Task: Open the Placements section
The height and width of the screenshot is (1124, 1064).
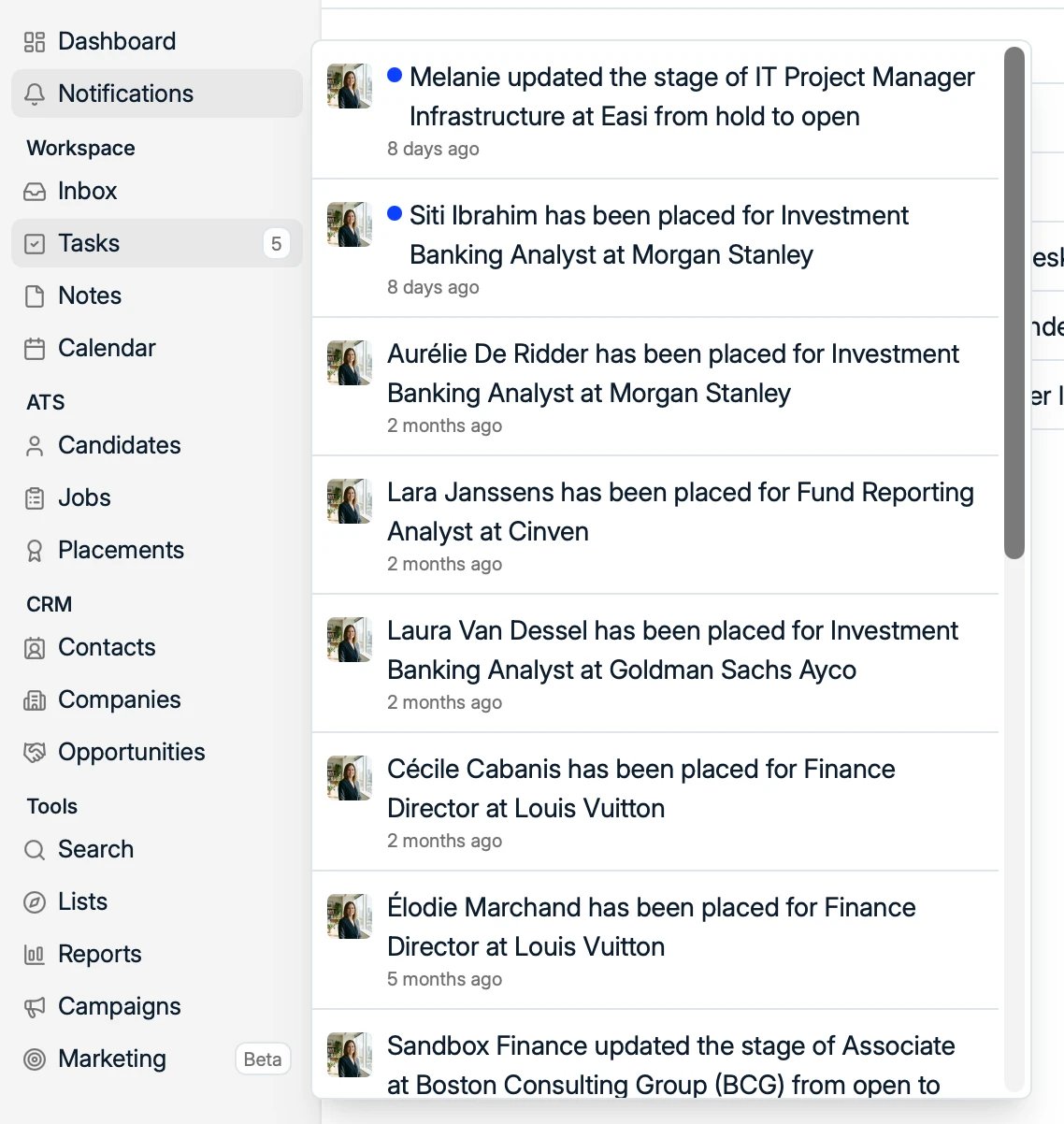Action: (121, 550)
